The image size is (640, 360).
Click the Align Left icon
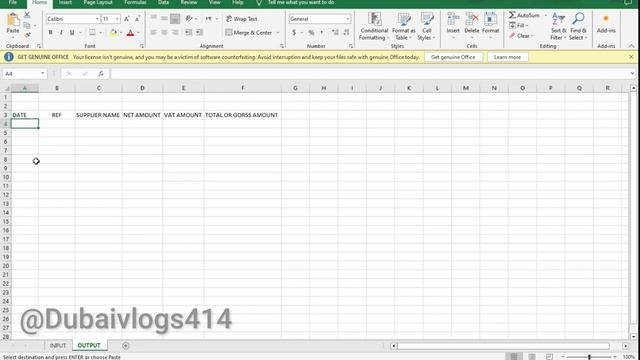point(153,32)
